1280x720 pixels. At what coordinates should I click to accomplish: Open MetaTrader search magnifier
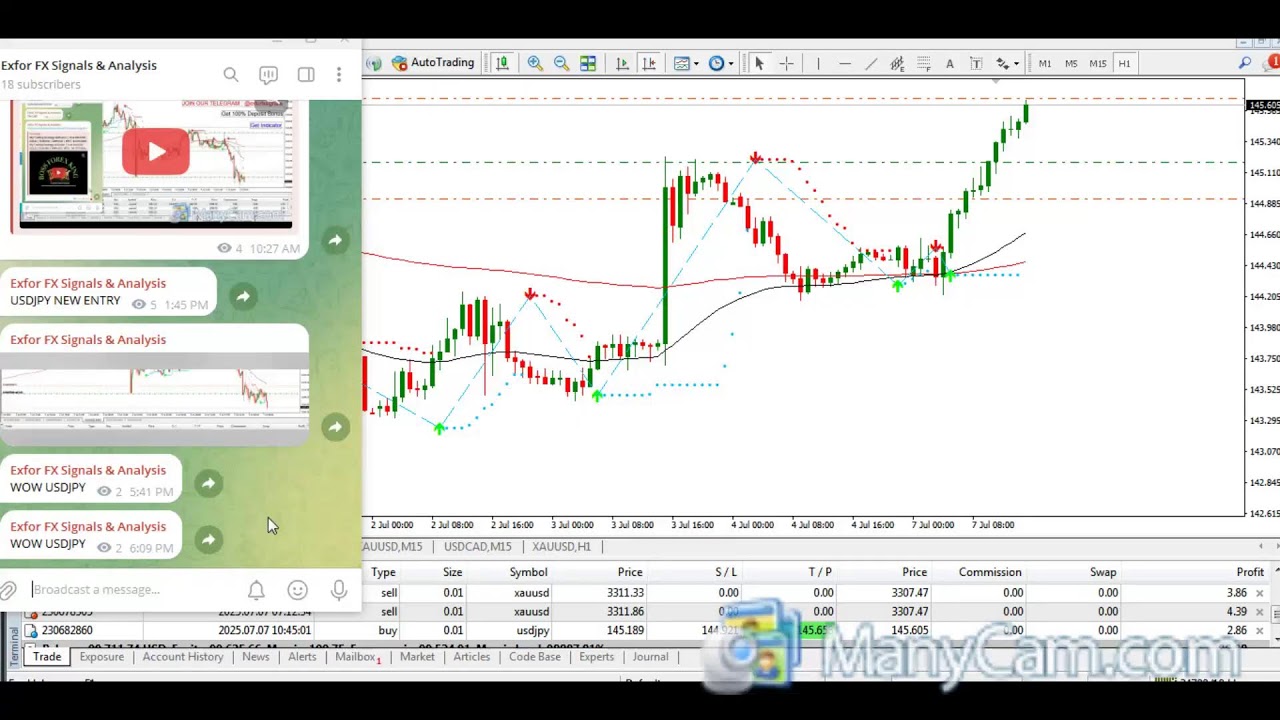1245,63
